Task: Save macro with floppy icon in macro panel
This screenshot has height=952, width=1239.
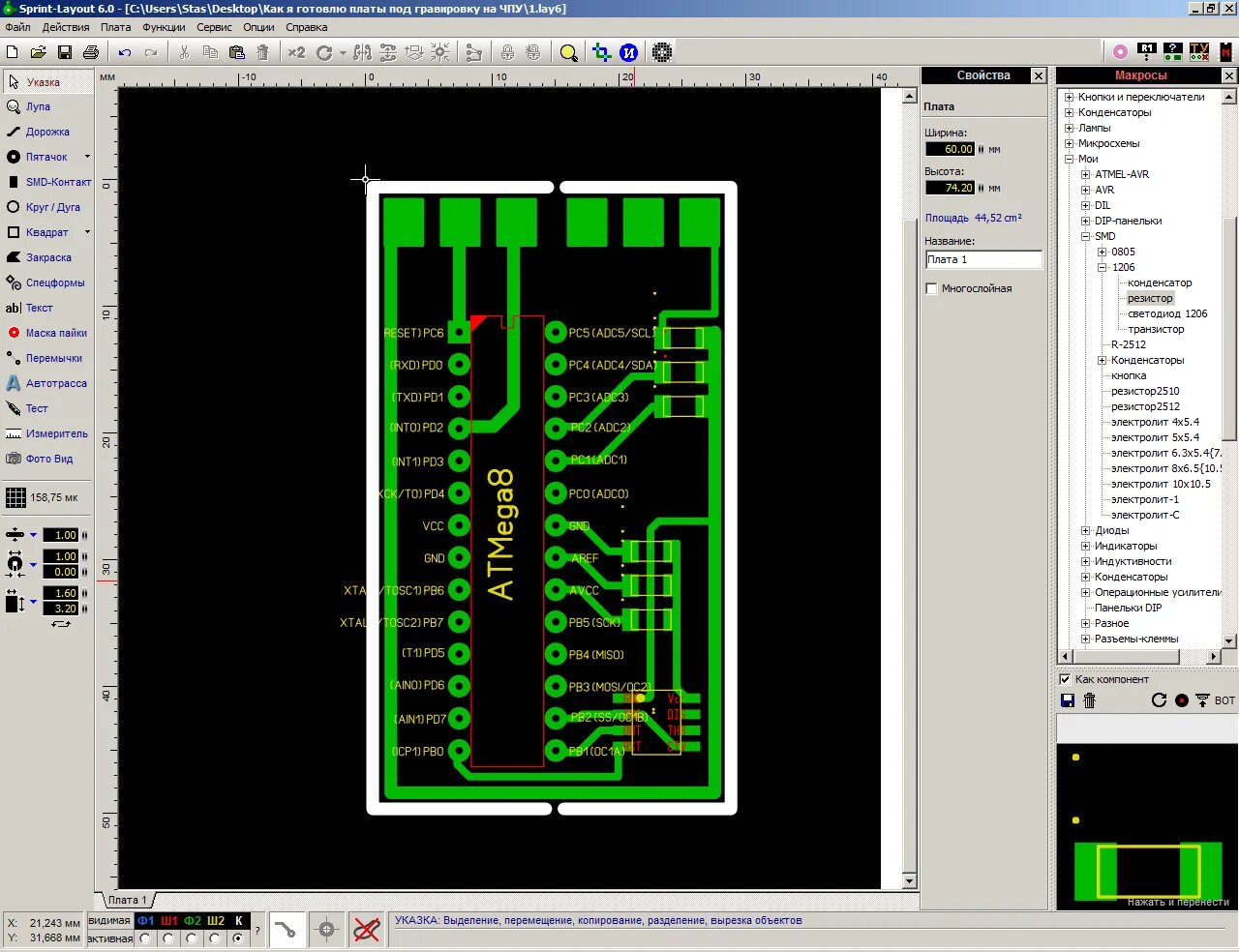Action: coord(1068,699)
